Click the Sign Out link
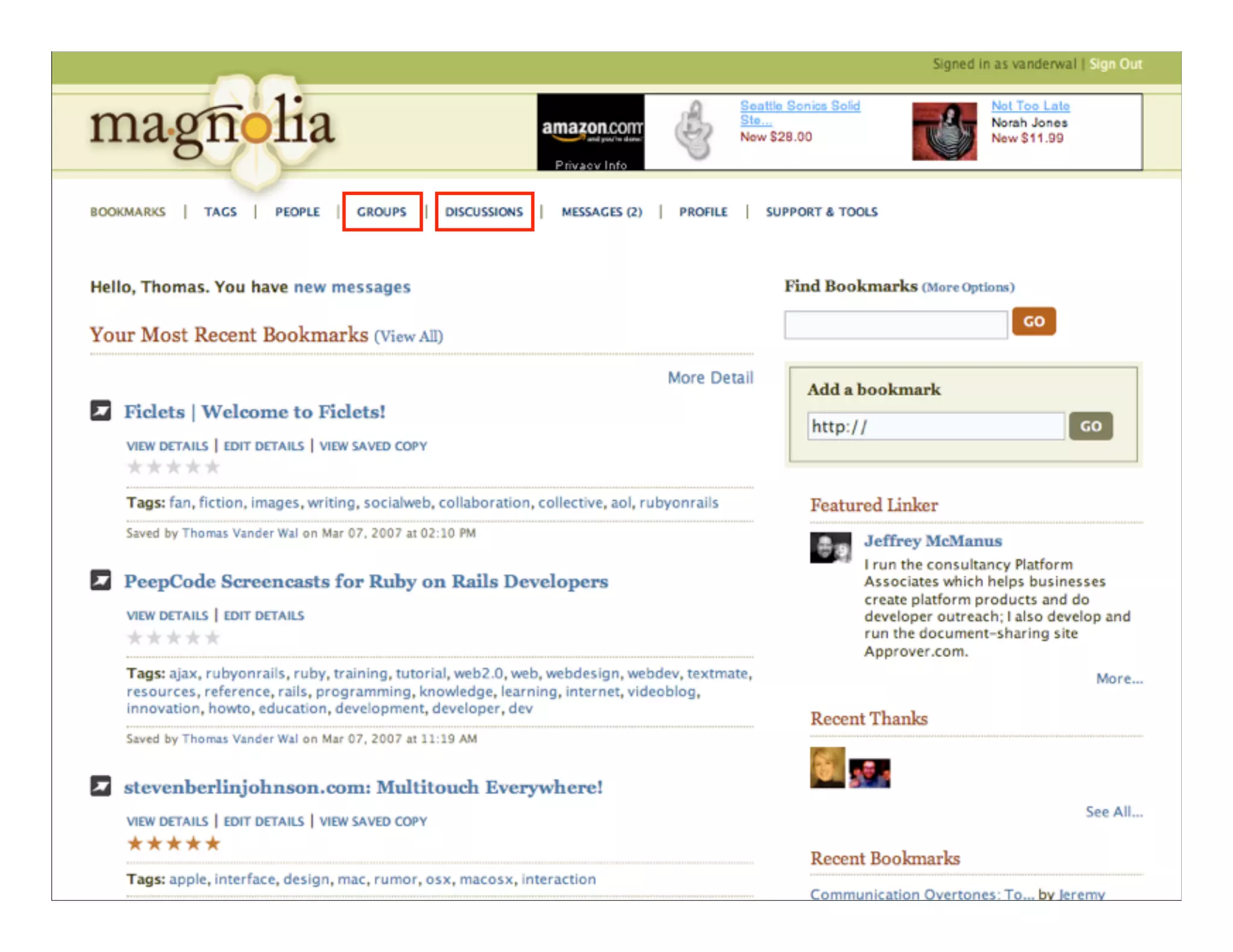The image size is (1233, 952). pyautogui.click(x=1115, y=64)
